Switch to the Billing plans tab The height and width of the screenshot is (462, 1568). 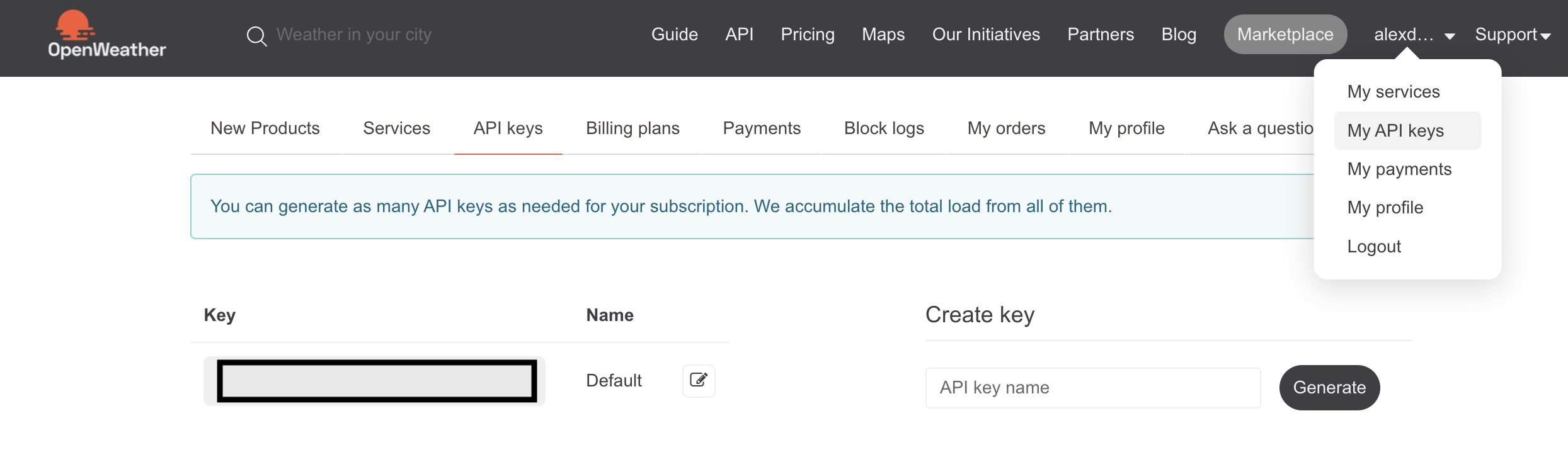click(632, 128)
